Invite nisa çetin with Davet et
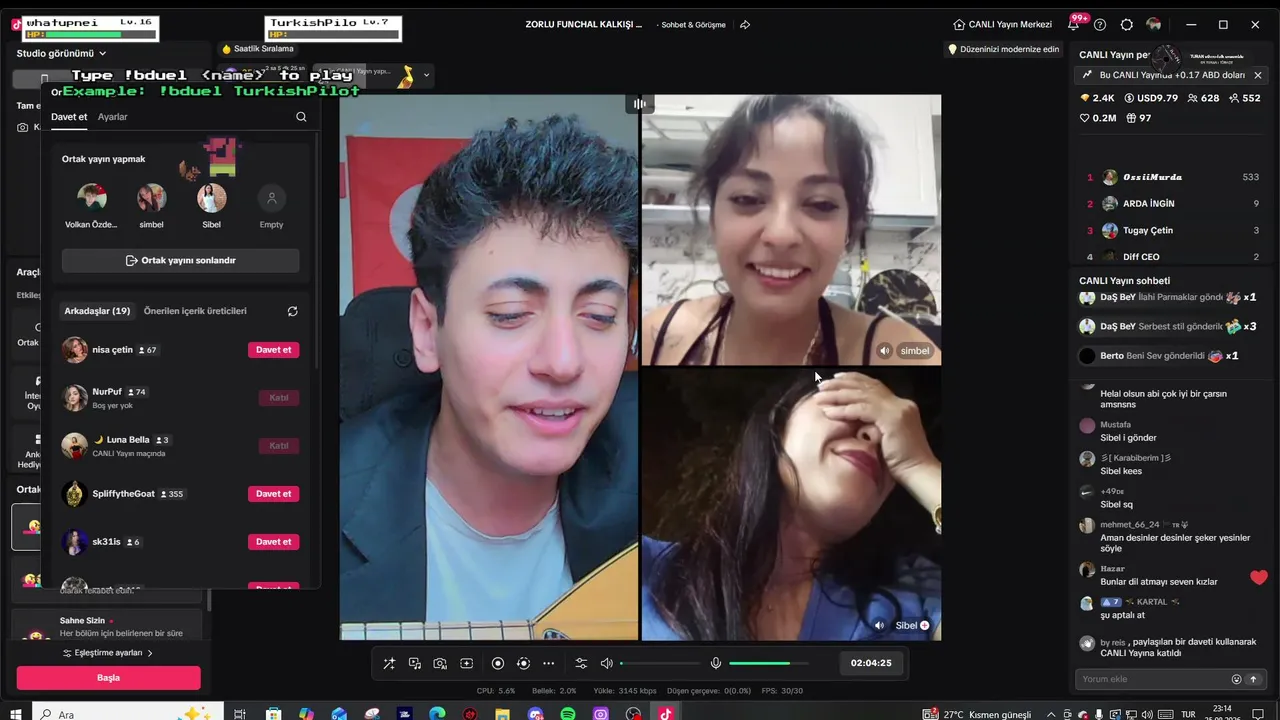 coord(274,350)
